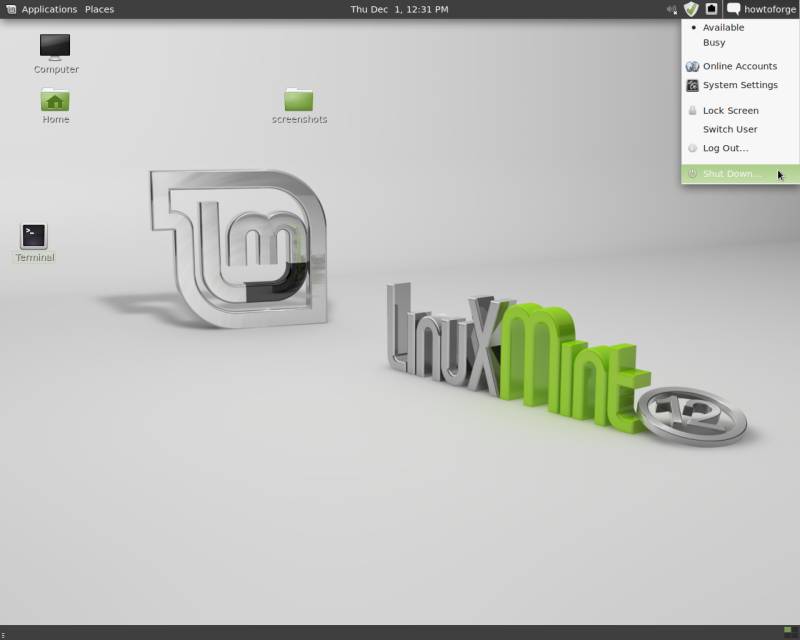Click the network connection tray icon
Image resolution: width=800 pixels, height=640 pixels.
tap(711, 9)
